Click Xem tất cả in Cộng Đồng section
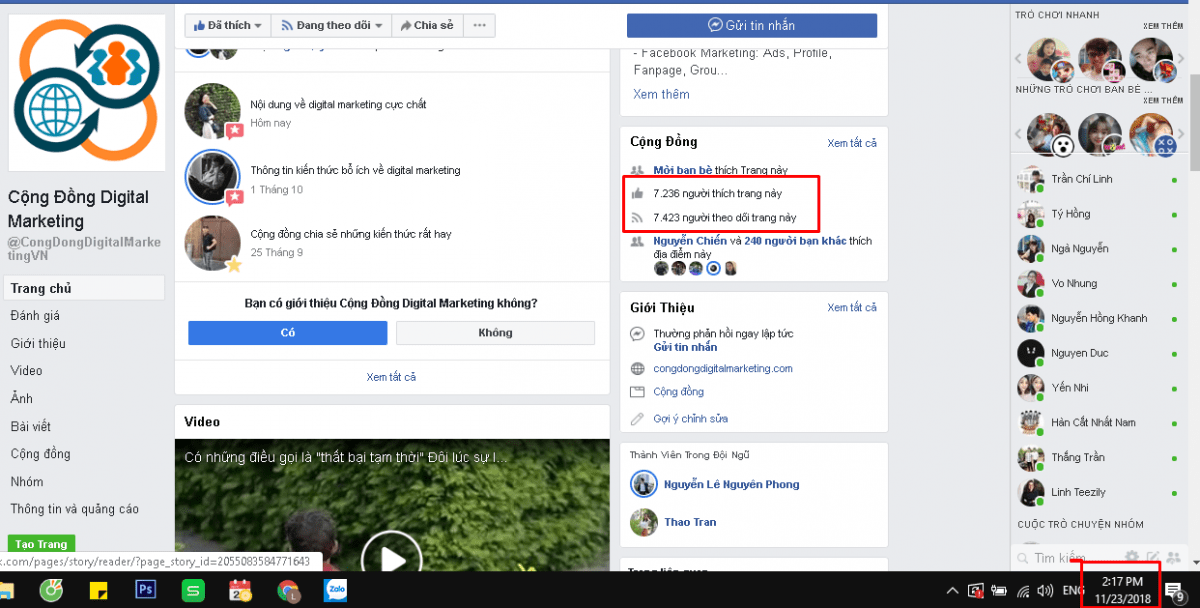The height and width of the screenshot is (608, 1200). click(852, 143)
